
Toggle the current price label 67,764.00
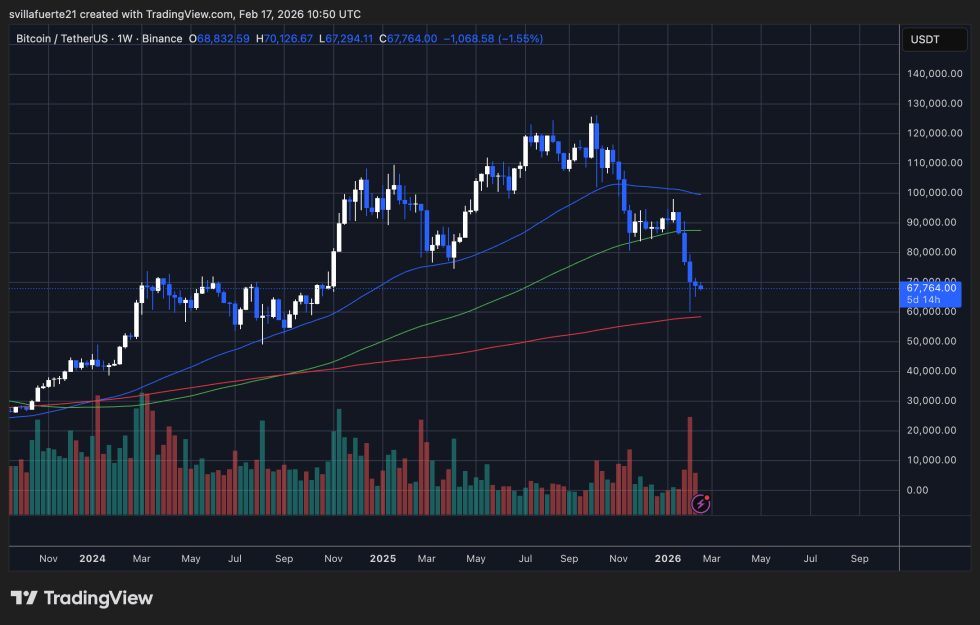[930, 288]
